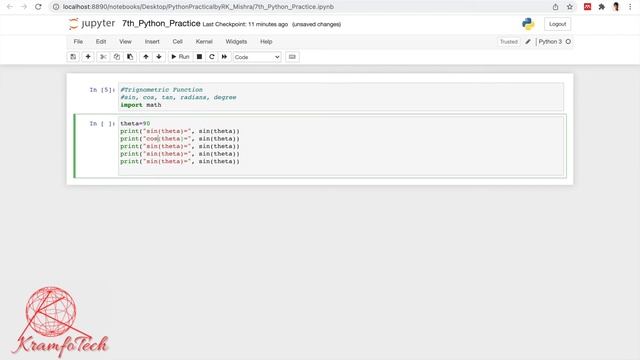
Task: Open the View menu
Action: (125, 42)
